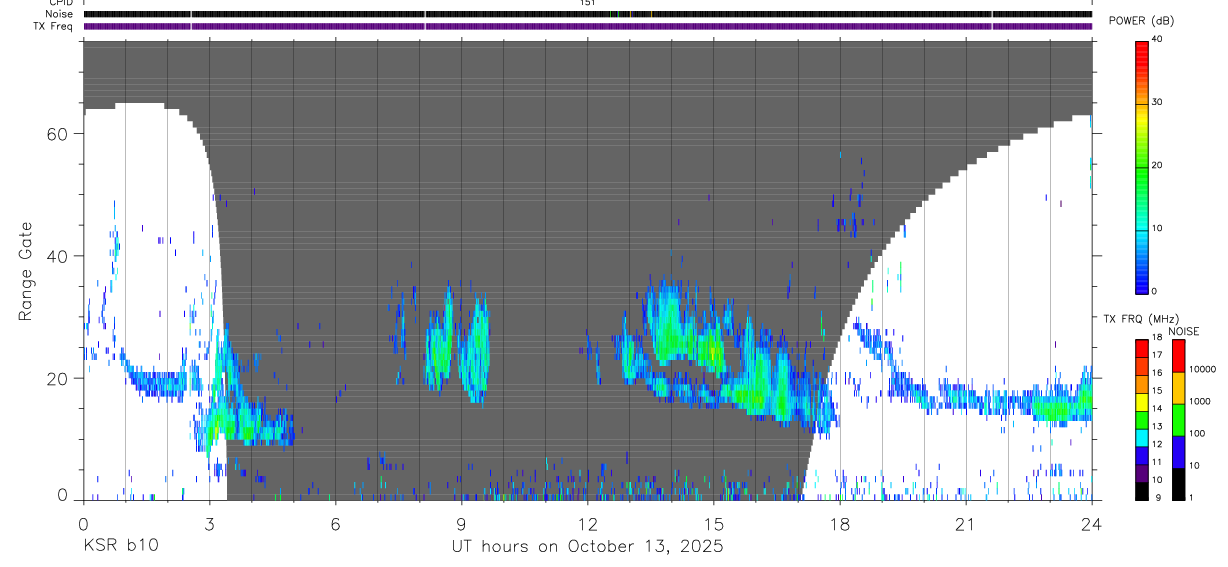Click the 3 tick on the UT hours axis
This screenshot has height=567, width=1228.
pos(209,524)
